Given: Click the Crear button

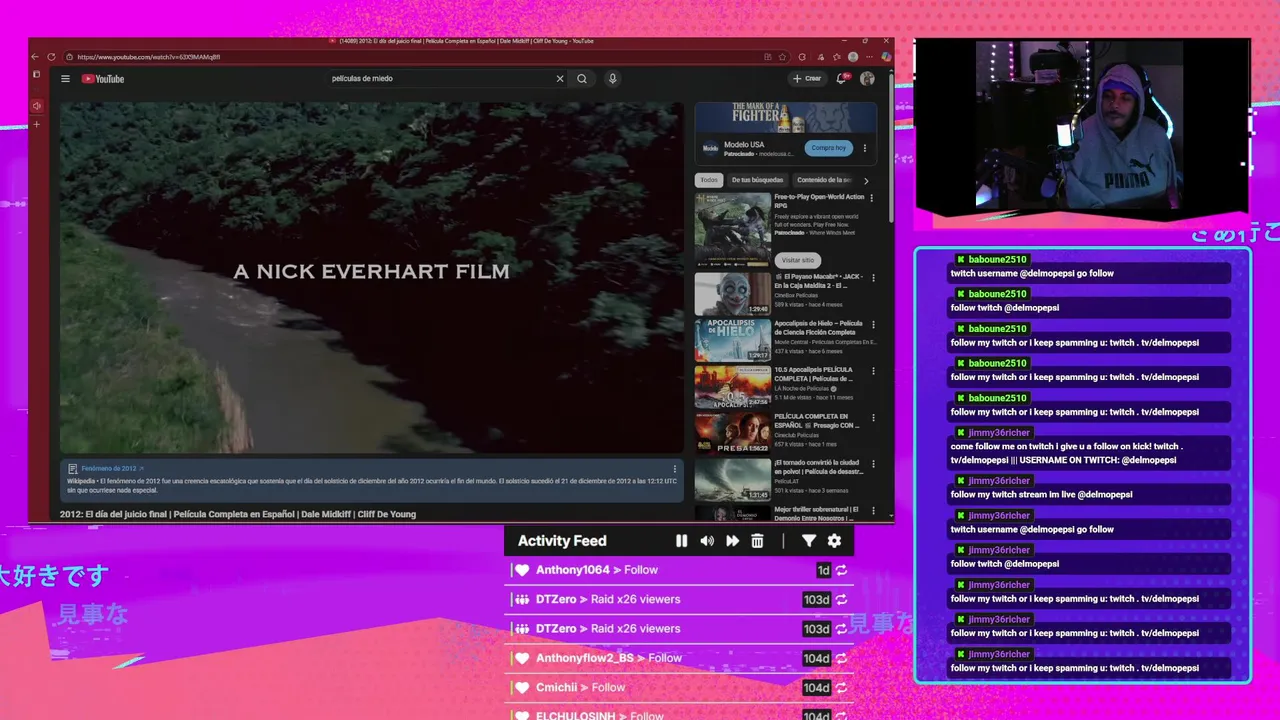Looking at the screenshot, I should click(x=807, y=78).
